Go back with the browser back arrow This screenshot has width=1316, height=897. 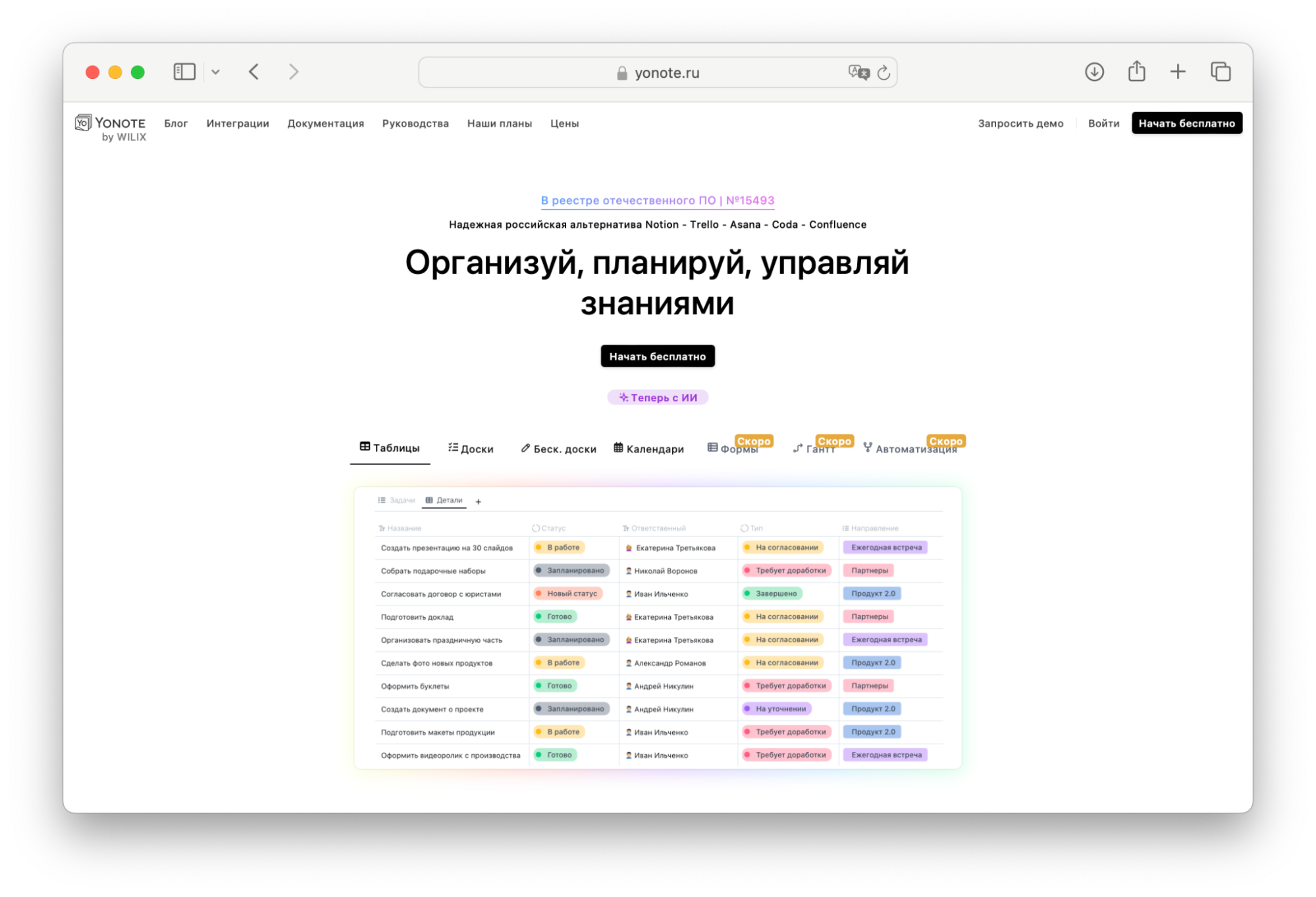254,72
